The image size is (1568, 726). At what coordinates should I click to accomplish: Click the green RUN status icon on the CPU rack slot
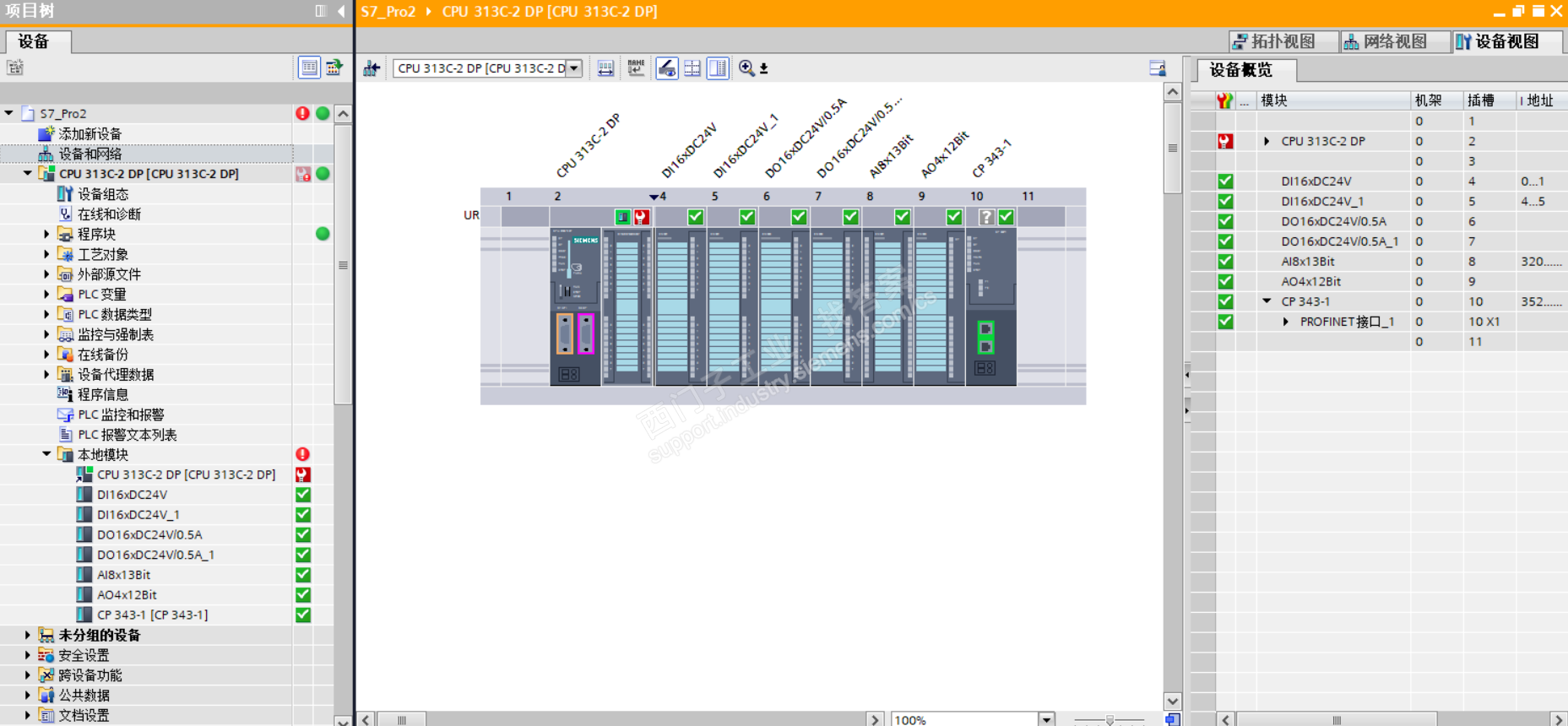pyautogui.click(x=622, y=217)
